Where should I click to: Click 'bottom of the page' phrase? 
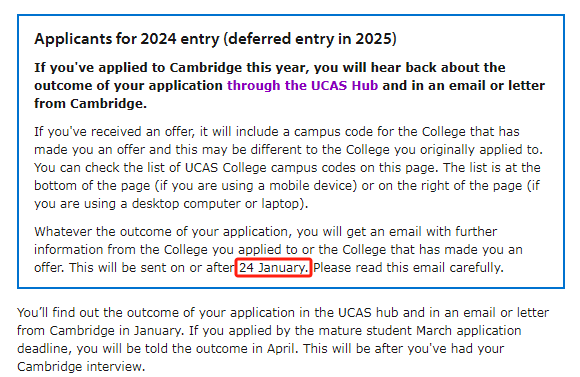(x=92, y=185)
